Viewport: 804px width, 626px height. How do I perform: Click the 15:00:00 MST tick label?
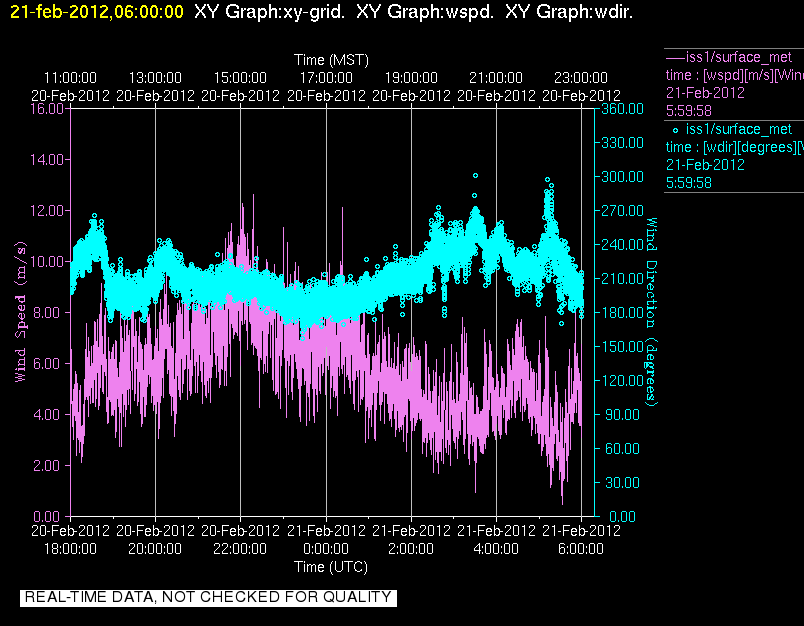click(x=240, y=78)
